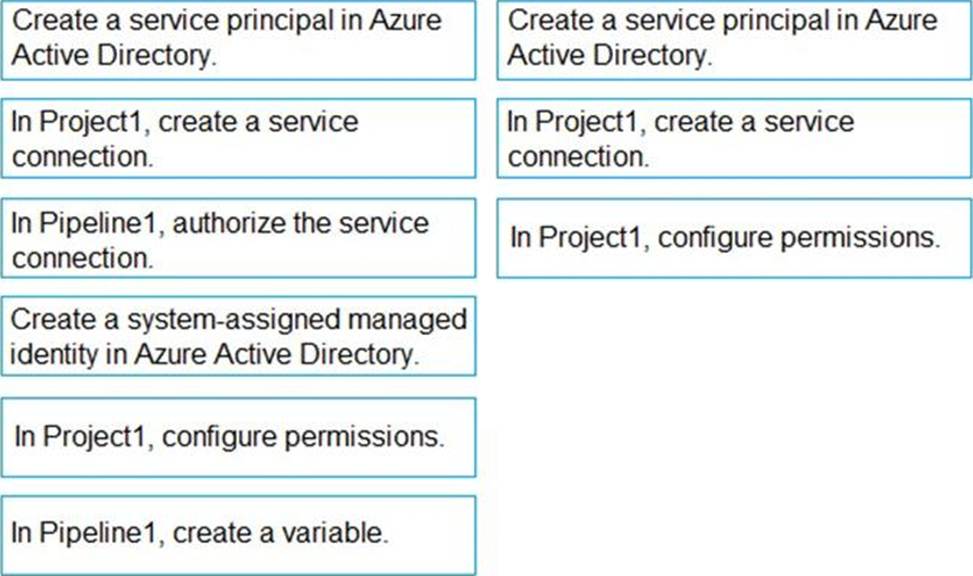The height and width of the screenshot is (576, 973).
Task: Click left-column 'create a service connection' item
Action: click(x=238, y=139)
